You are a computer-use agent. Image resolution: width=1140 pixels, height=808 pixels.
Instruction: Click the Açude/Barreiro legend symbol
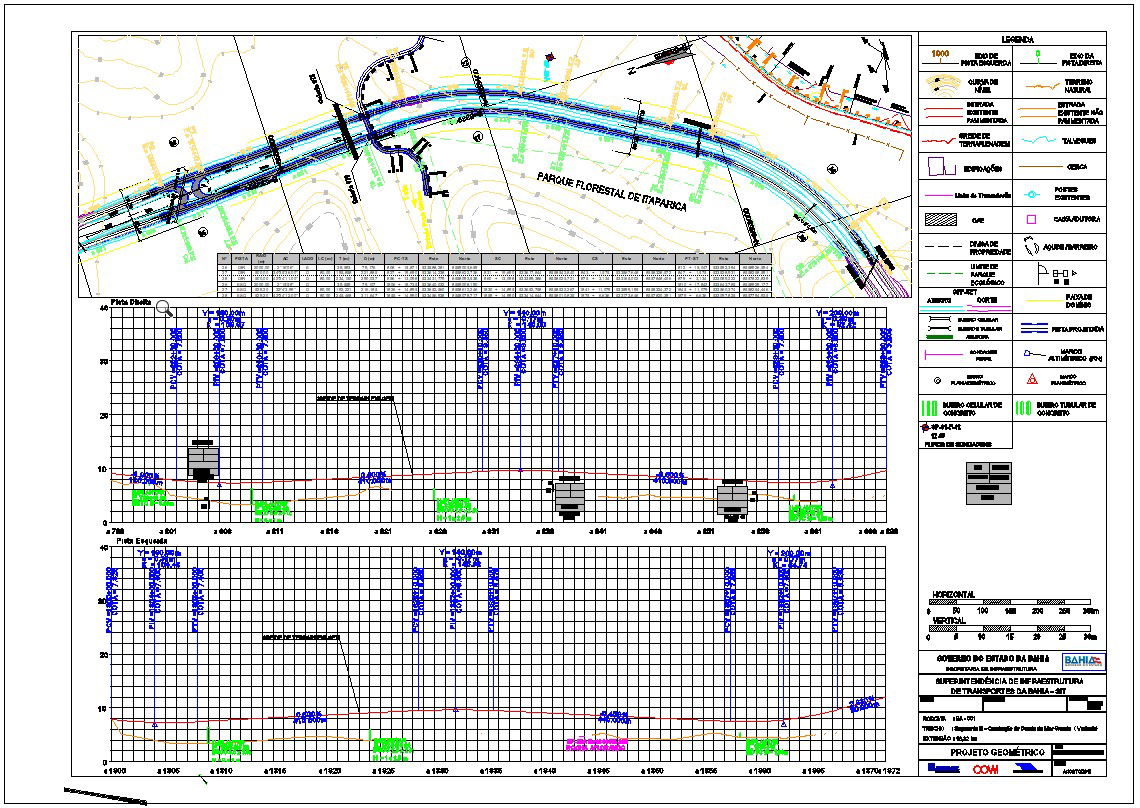1031,246
